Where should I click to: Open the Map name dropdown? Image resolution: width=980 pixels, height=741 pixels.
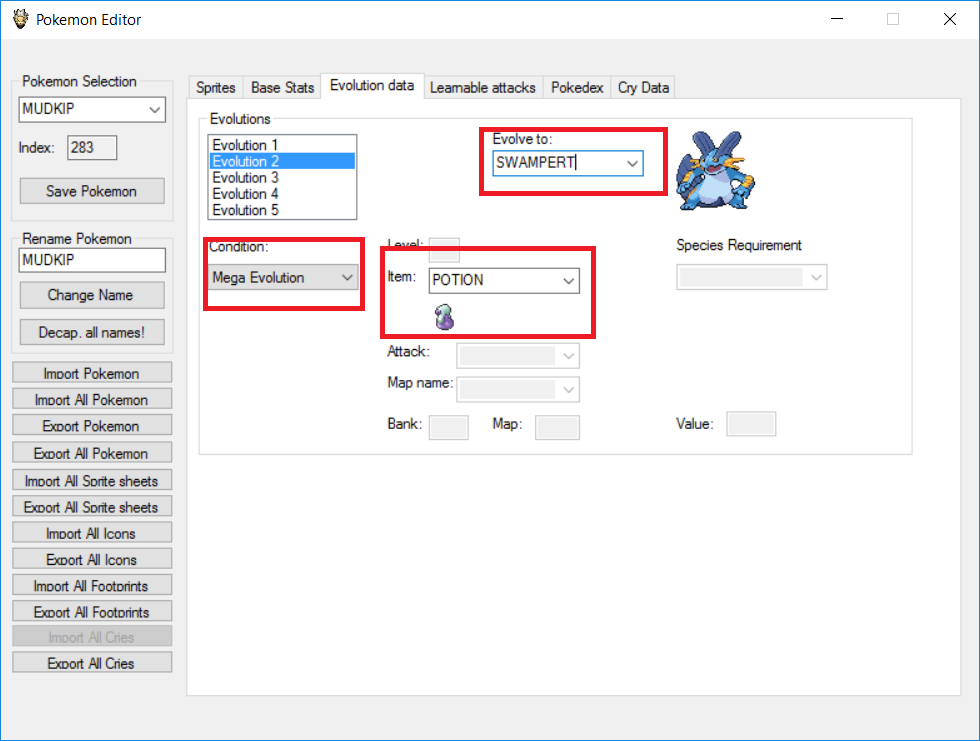click(568, 390)
